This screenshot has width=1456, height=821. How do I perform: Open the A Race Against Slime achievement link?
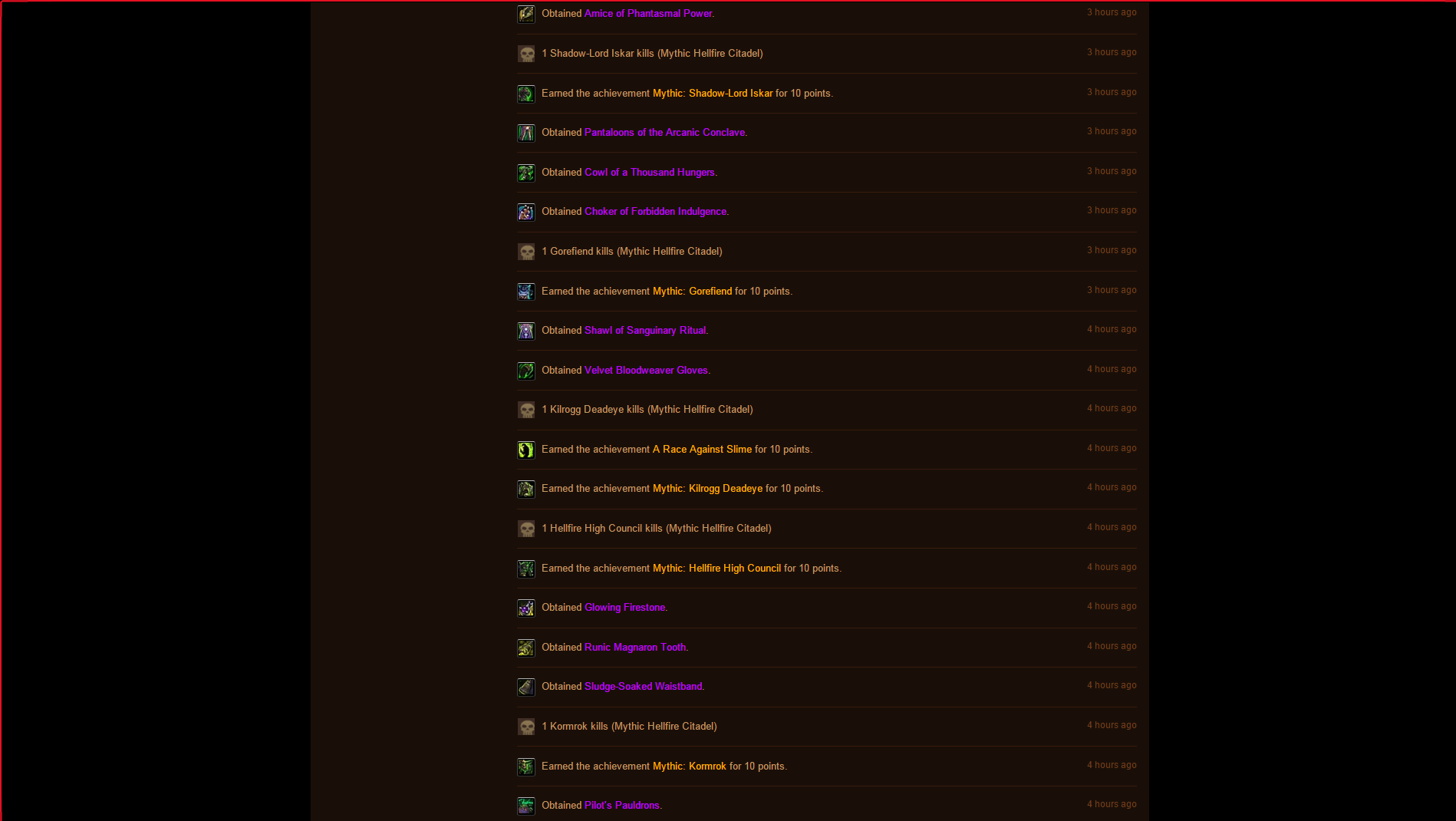(702, 450)
